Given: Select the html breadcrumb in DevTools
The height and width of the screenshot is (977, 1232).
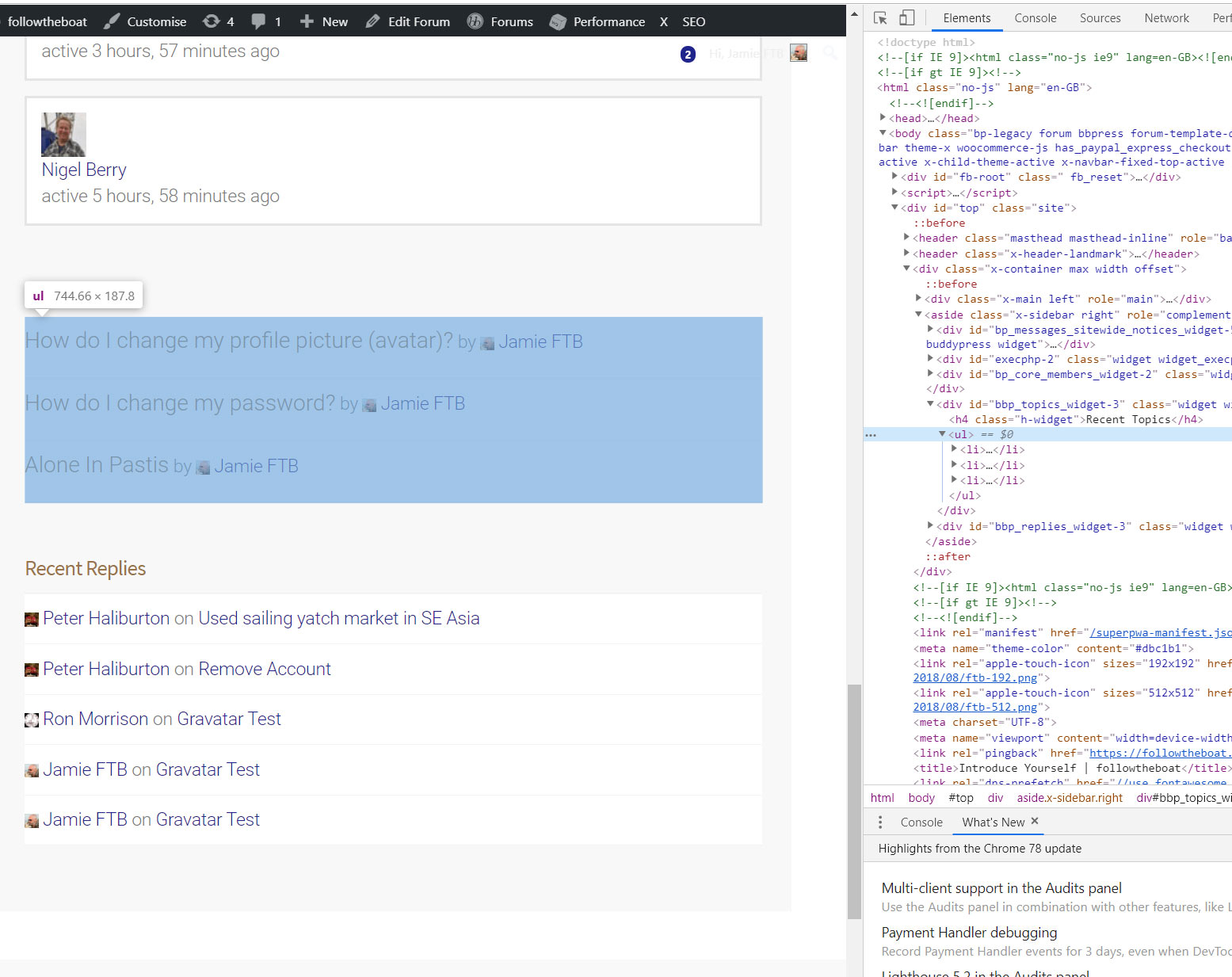Looking at the screenshot, I should pos(882,798).
